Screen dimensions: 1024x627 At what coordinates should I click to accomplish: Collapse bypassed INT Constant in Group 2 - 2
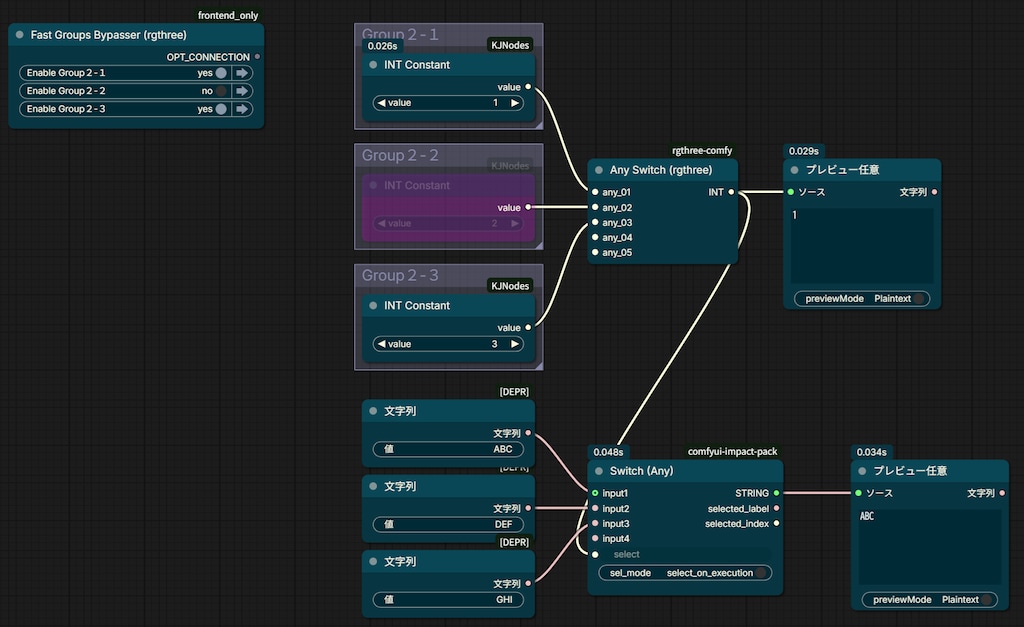click(373, 185)
